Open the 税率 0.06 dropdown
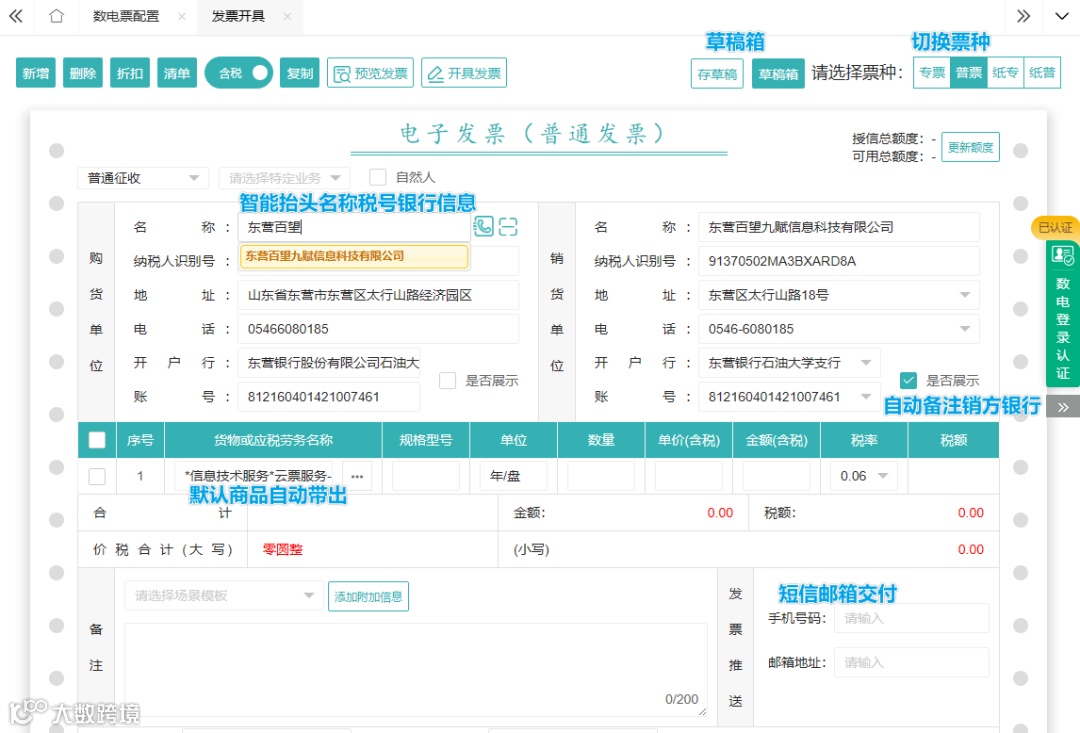This screenshot has height=733, width=1080. click(x=864, y=476)
